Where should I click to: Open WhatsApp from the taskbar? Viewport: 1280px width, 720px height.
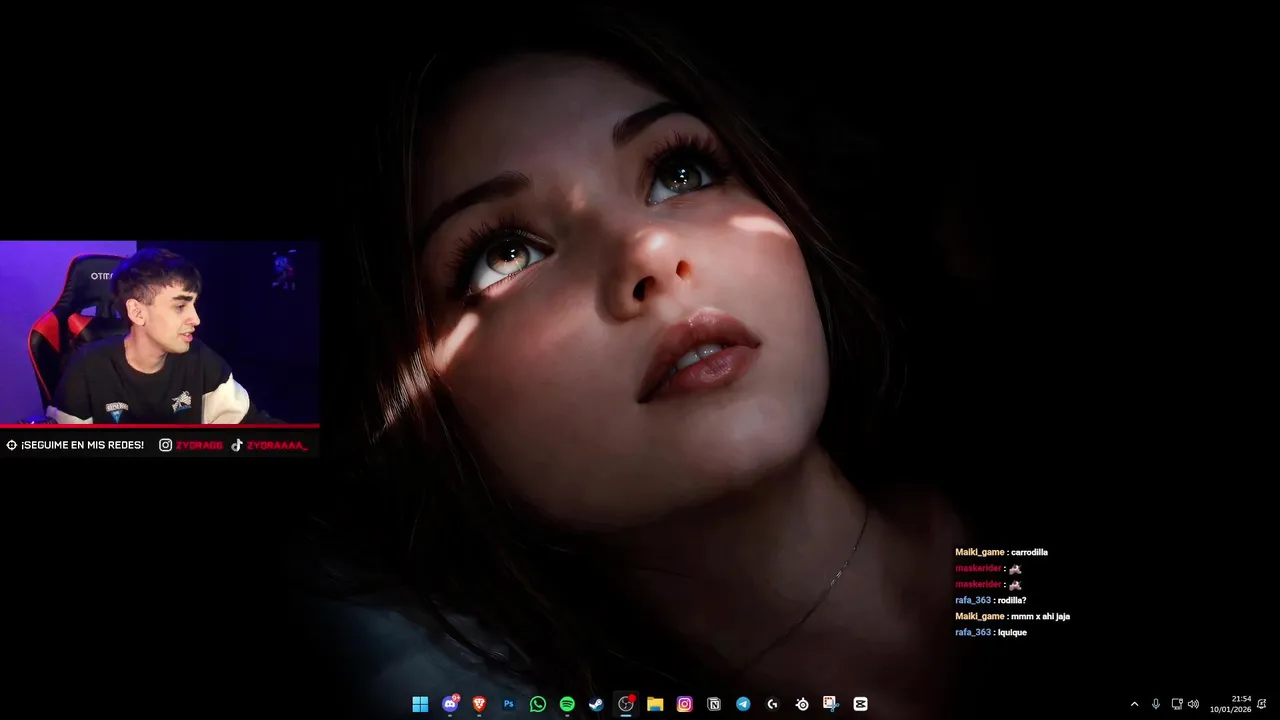pyautogui.click(x=538, y=704)
